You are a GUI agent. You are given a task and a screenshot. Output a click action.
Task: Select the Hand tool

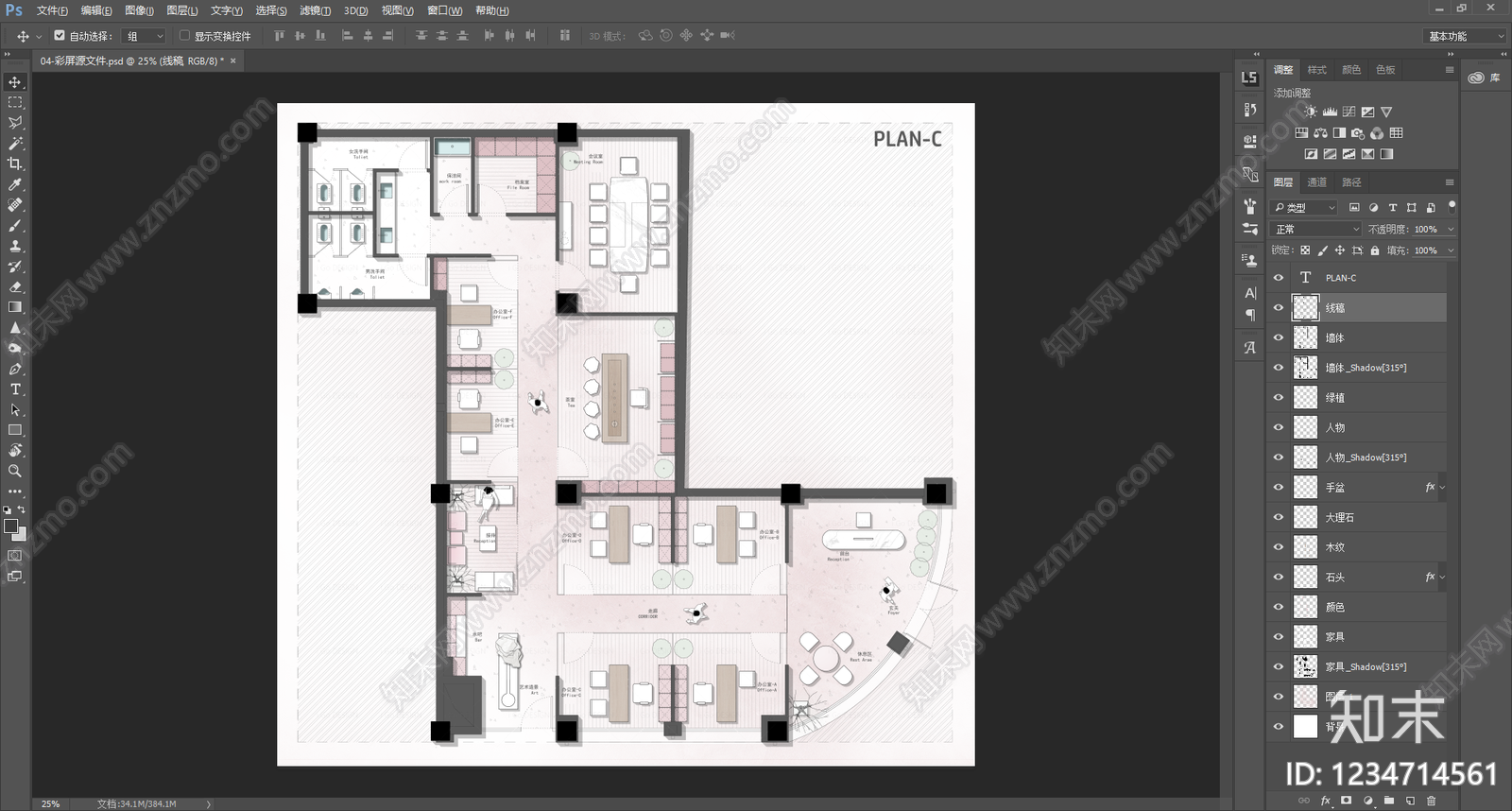click(x=15, y=450)
